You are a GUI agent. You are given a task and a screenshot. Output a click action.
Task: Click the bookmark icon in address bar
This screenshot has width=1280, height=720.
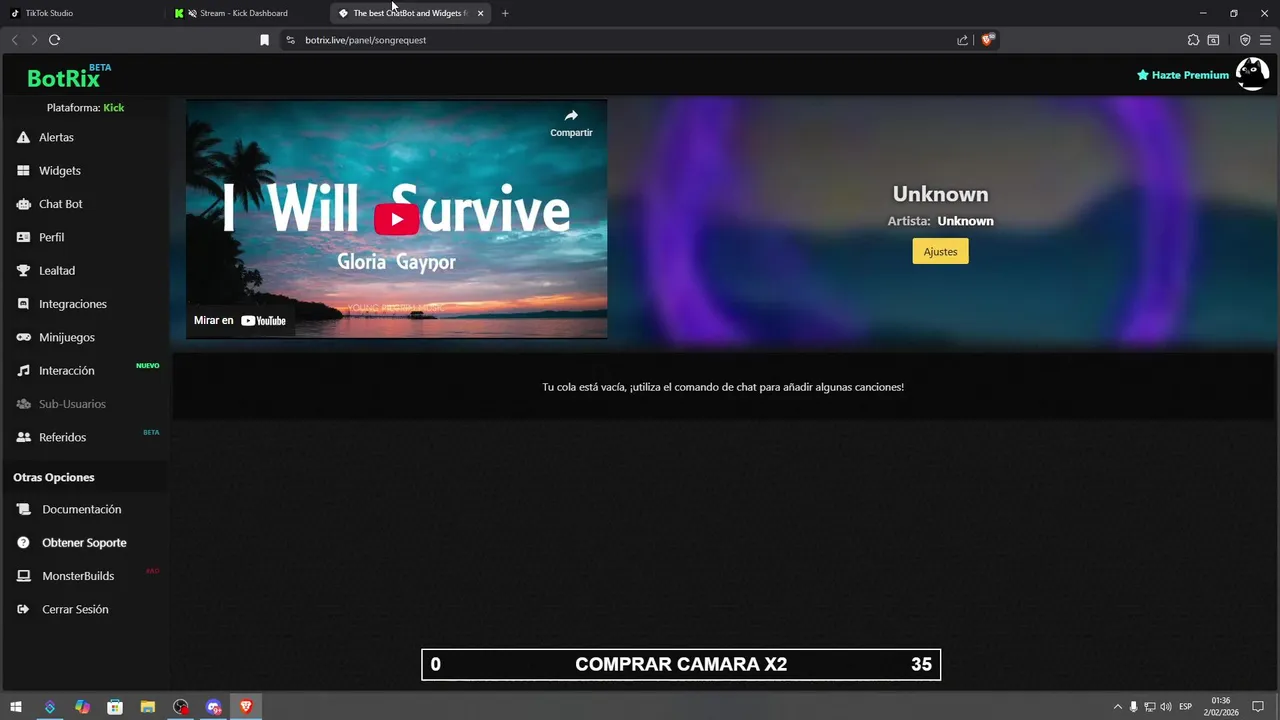tap(265, 40)
